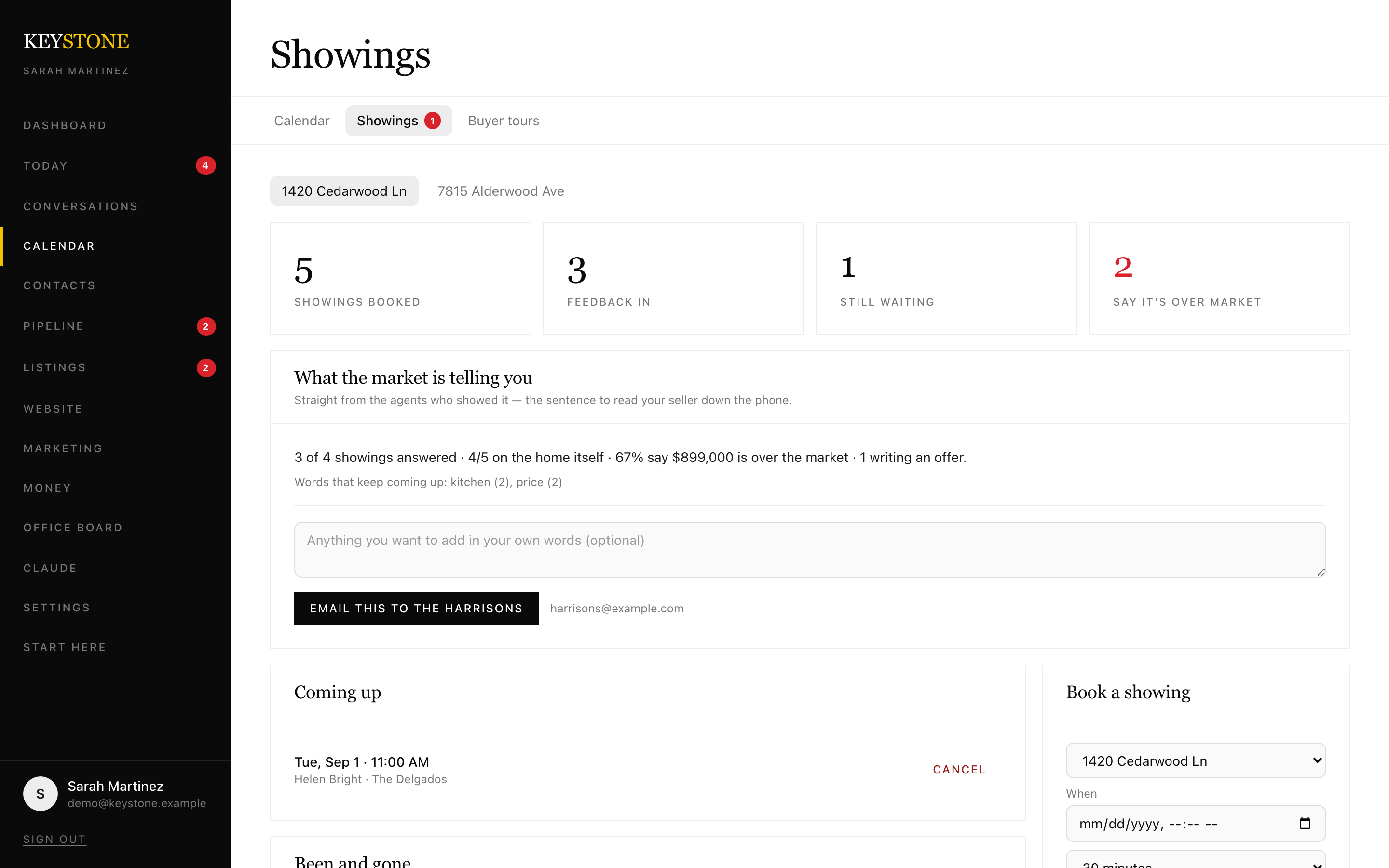Click the demo@keystone.example account email
The image size is (1389, 868).
(x=136, y=803)
